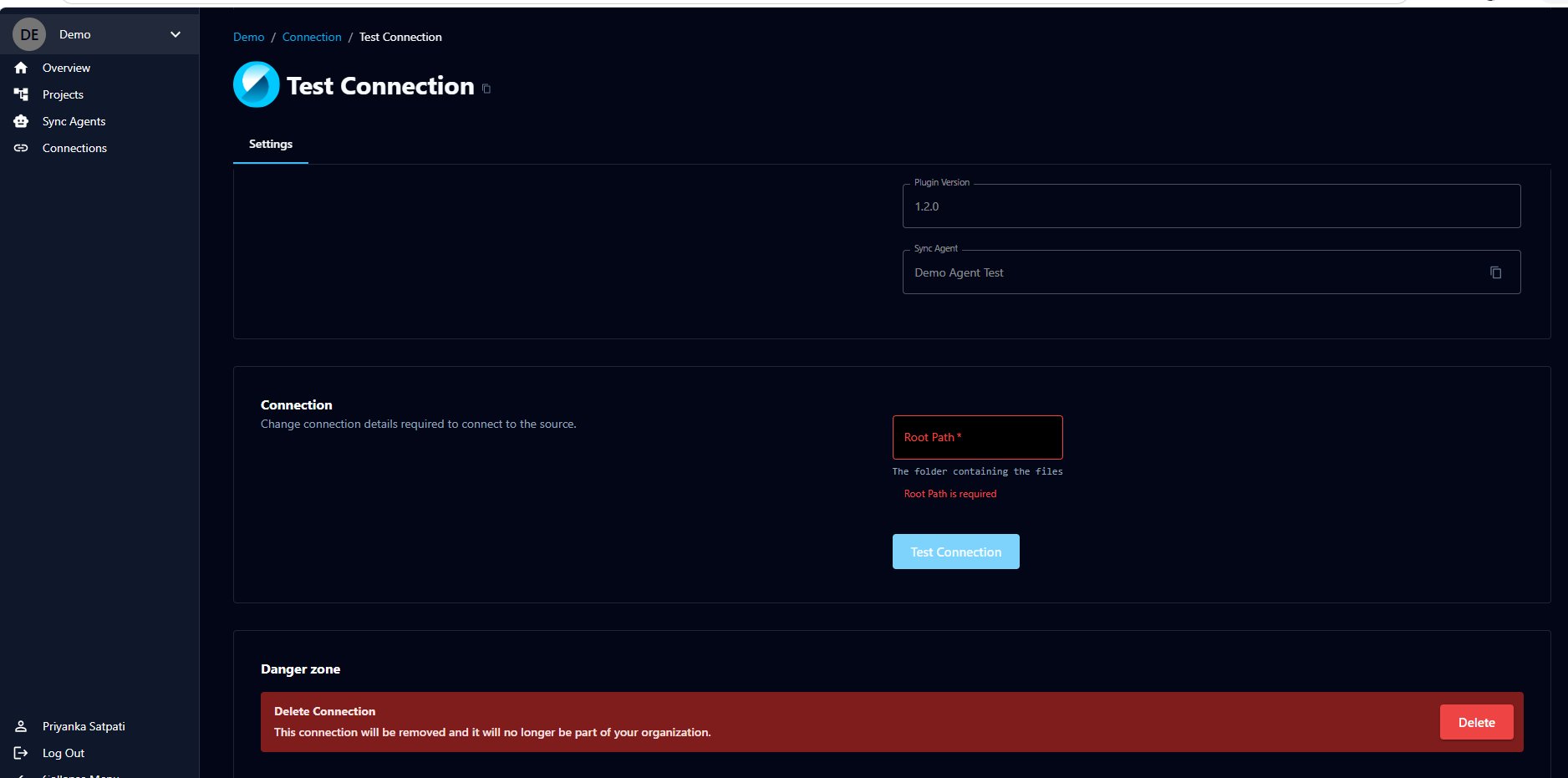Screen dimensions: 1568x778
Task: Click the Plugin Version field showing 1.2.0
Action: coord(1211,206)
